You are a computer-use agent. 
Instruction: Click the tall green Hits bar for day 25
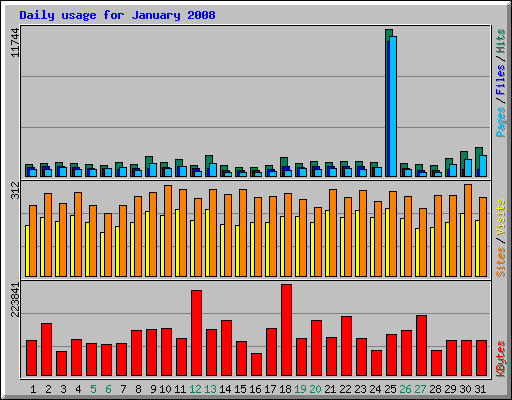(x=387, y=103)
